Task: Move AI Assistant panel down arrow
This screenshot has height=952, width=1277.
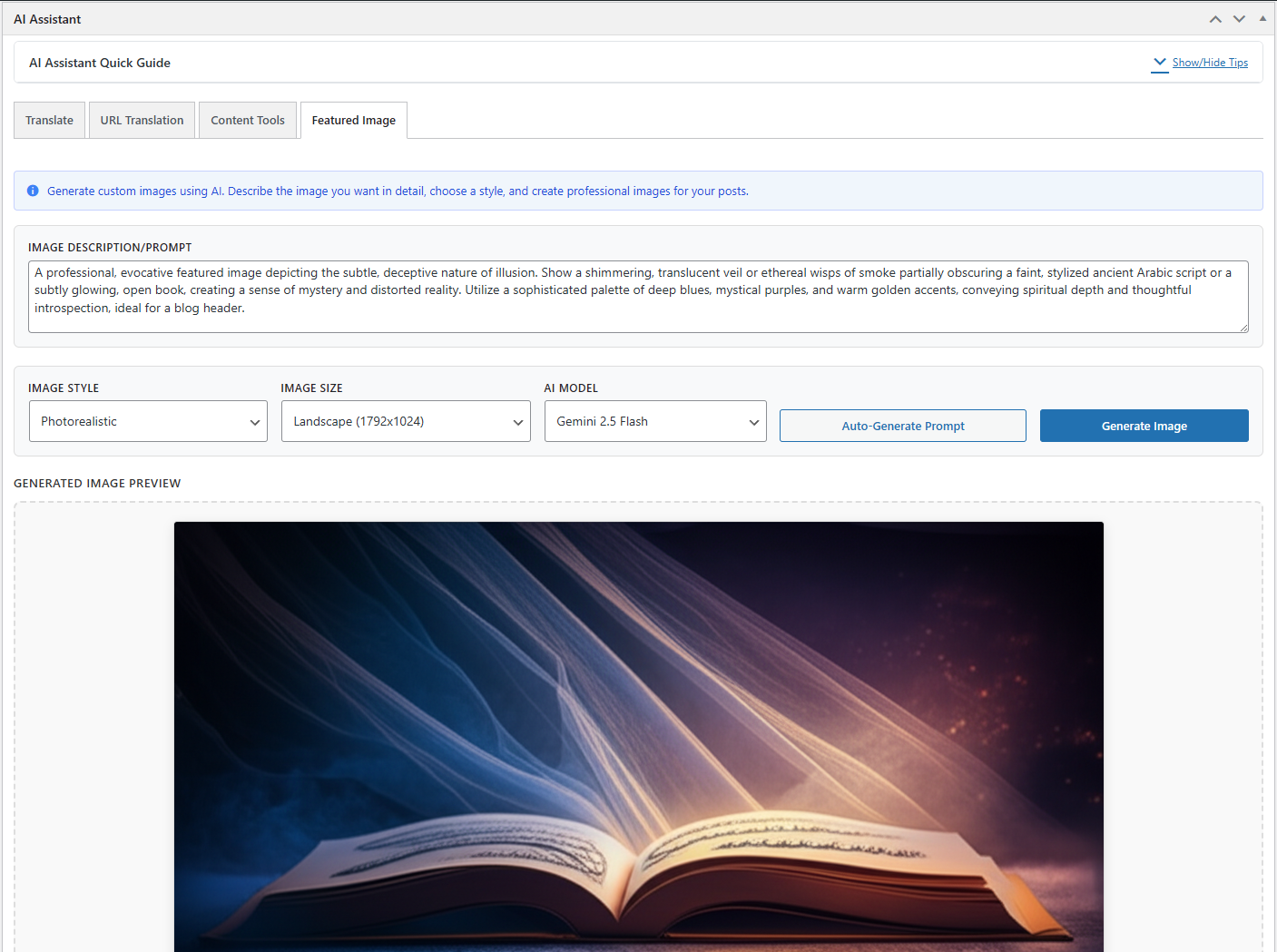Action: coord(1239,19)
